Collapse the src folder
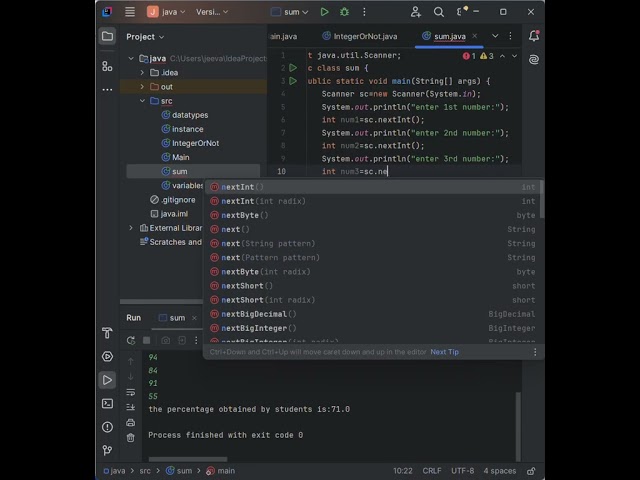 tap(142, 101)
